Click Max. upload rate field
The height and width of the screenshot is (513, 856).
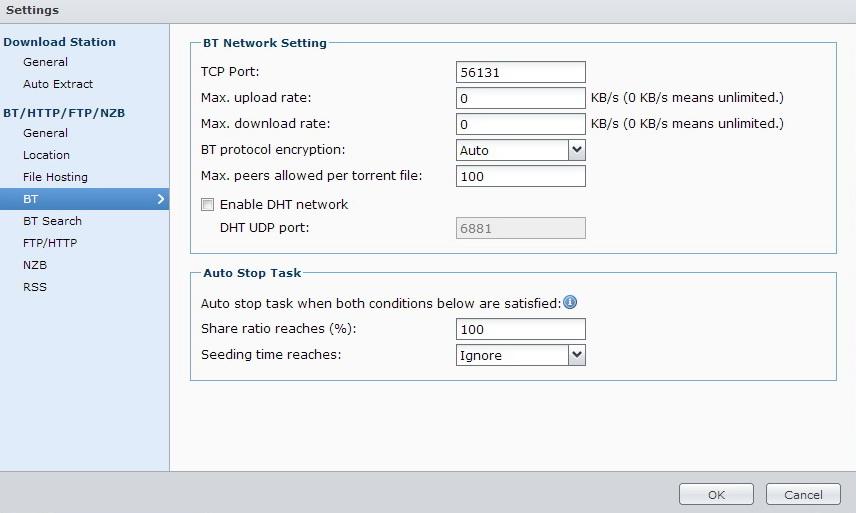click(521, 98)
